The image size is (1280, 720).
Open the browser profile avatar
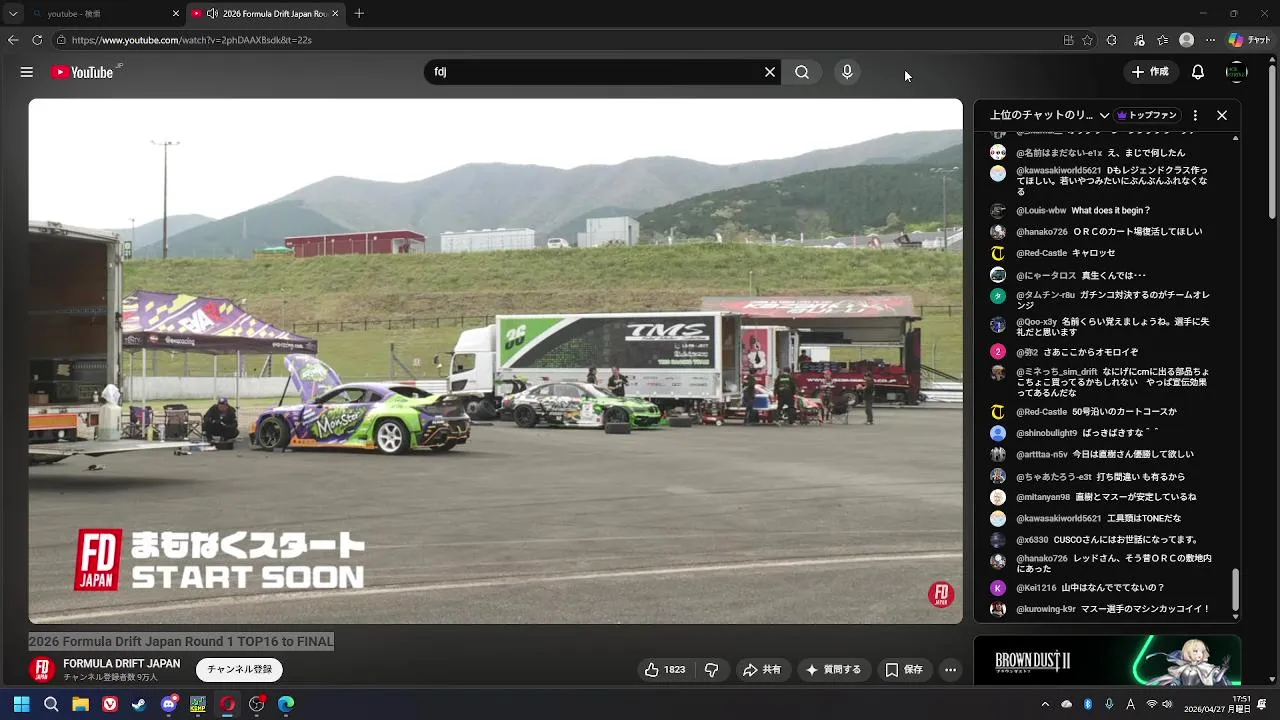point(1186,40)
